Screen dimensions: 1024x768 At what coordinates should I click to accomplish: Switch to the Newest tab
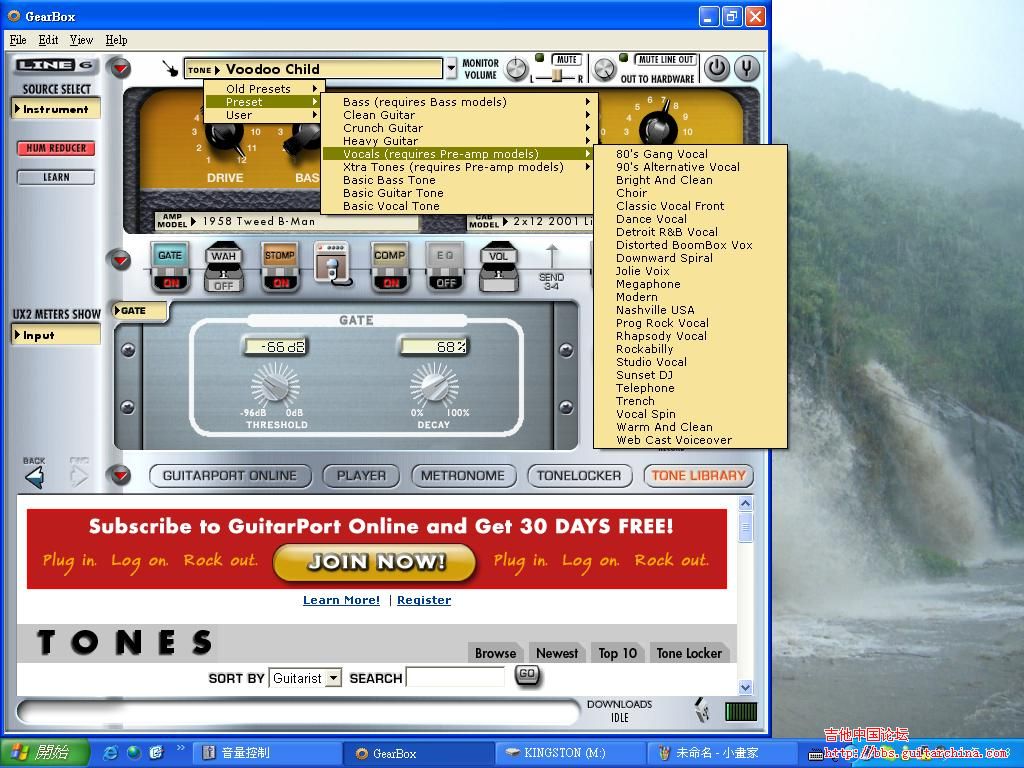tap(557, 653)
